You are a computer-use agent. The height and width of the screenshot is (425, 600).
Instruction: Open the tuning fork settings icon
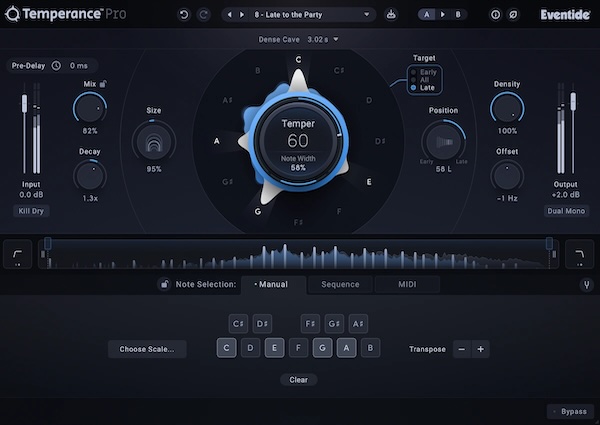pyautogui.click(x=586, y=284)
